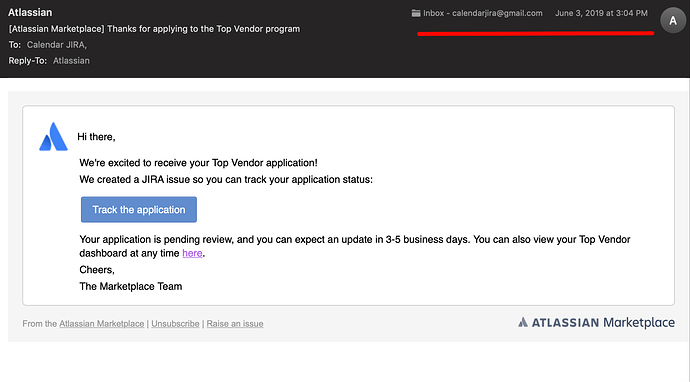Open the Atlassian Marketplace footer link
The width and height of the screenshot is (690, 382).
102,323
